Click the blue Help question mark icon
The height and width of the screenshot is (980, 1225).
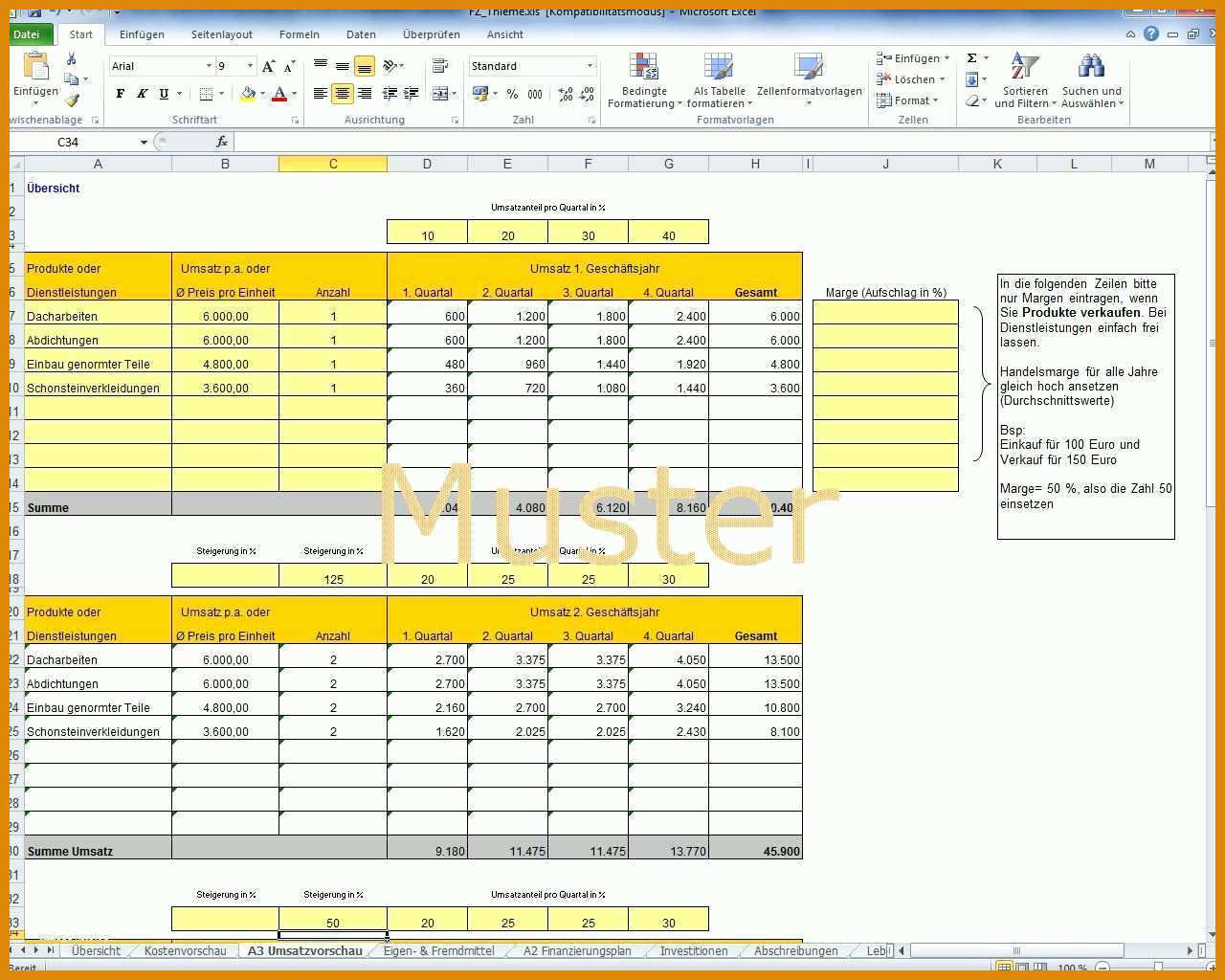click(x=1151, y=33)
